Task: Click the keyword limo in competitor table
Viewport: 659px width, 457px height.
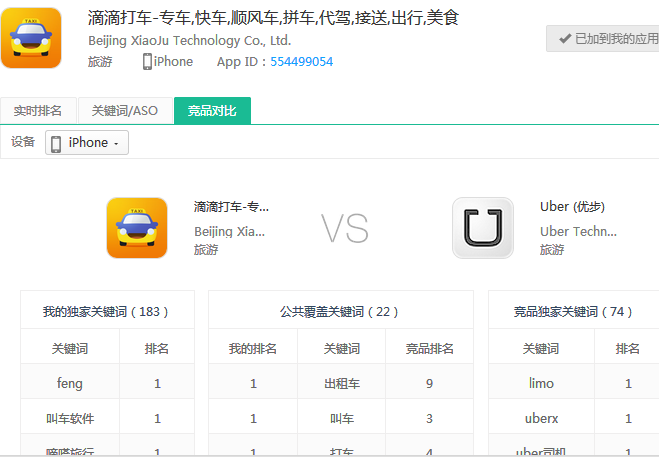Action: pos(540,383)
